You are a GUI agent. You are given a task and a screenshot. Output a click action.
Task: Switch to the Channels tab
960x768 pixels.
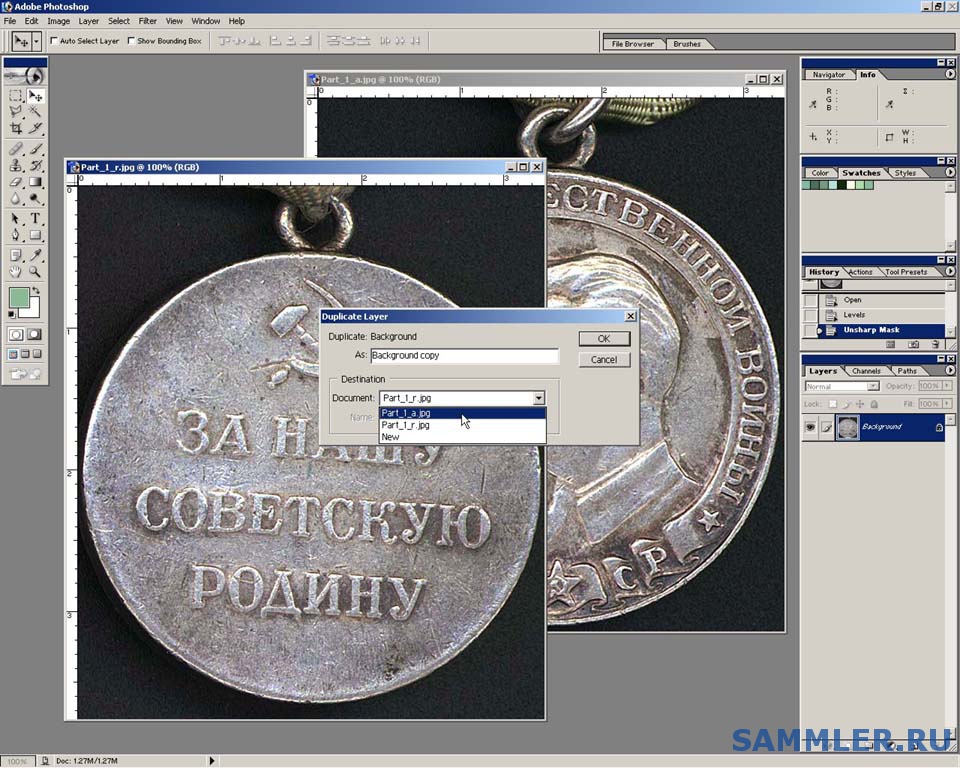pyautogui.click(x=866, y=370)
